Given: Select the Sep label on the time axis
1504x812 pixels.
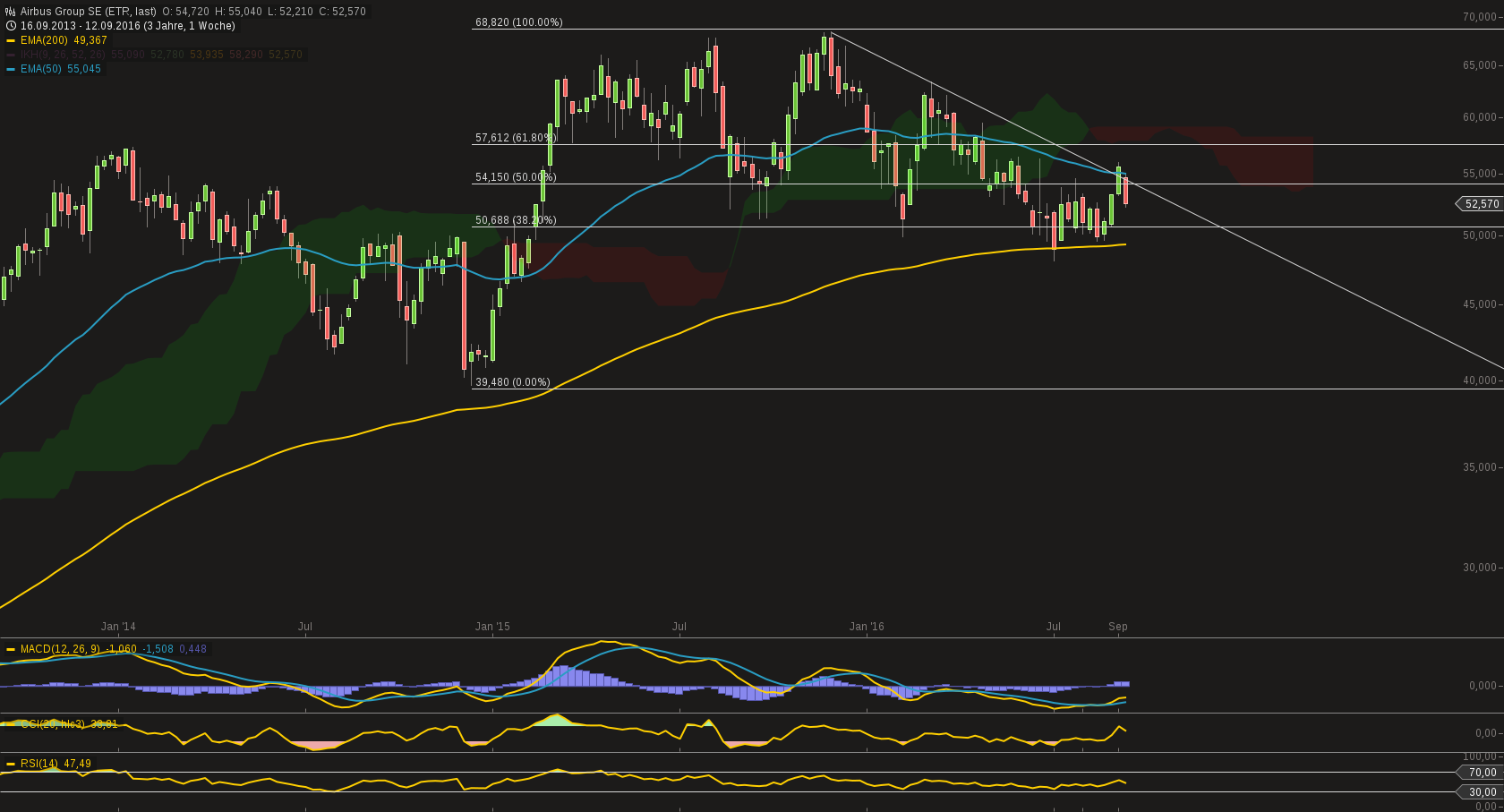Looking at the screenshot, I should [1119, 627].
